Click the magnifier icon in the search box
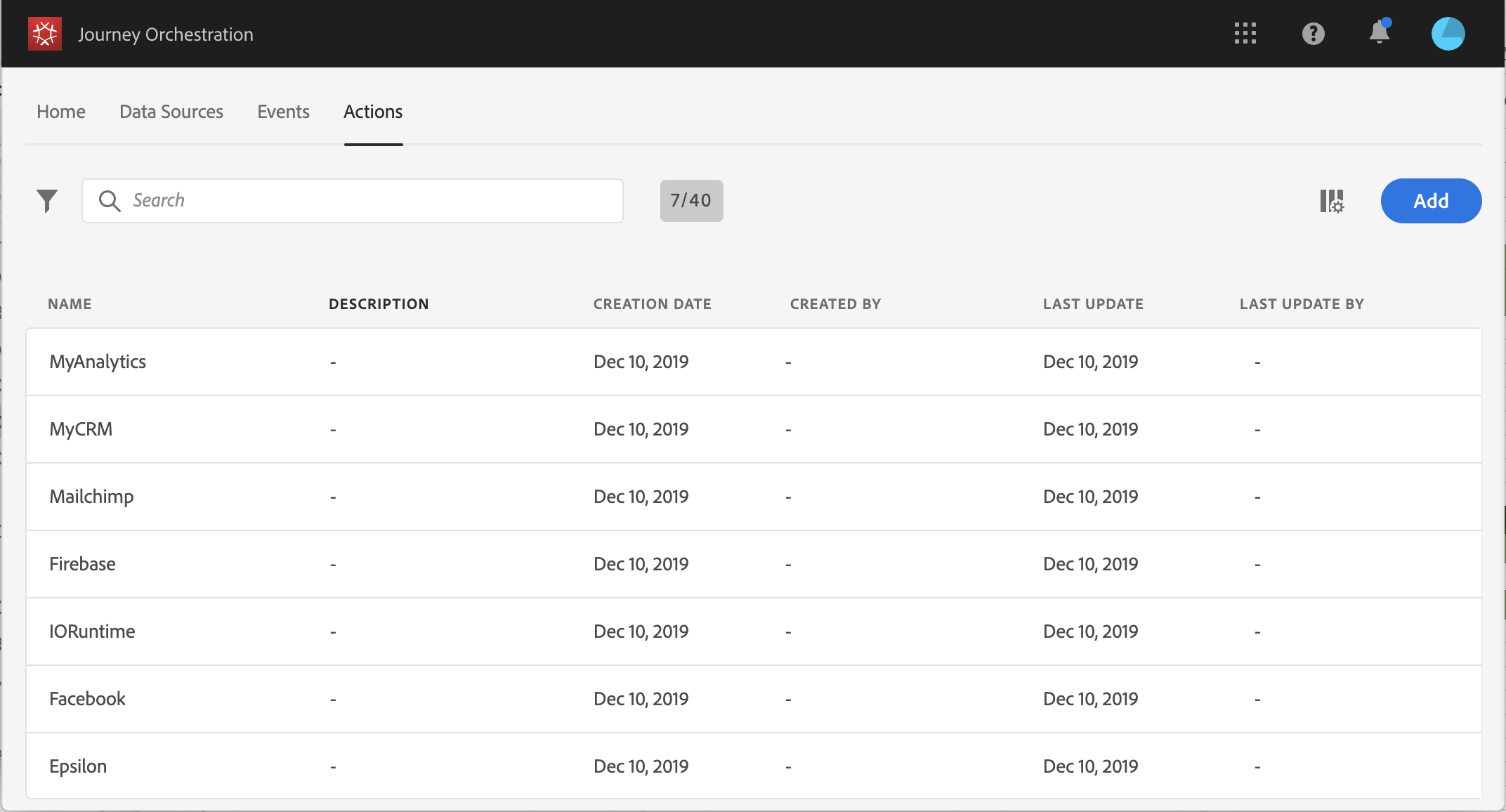Image resolution: width=1506 pixels, height=812 pixels. 110,201
